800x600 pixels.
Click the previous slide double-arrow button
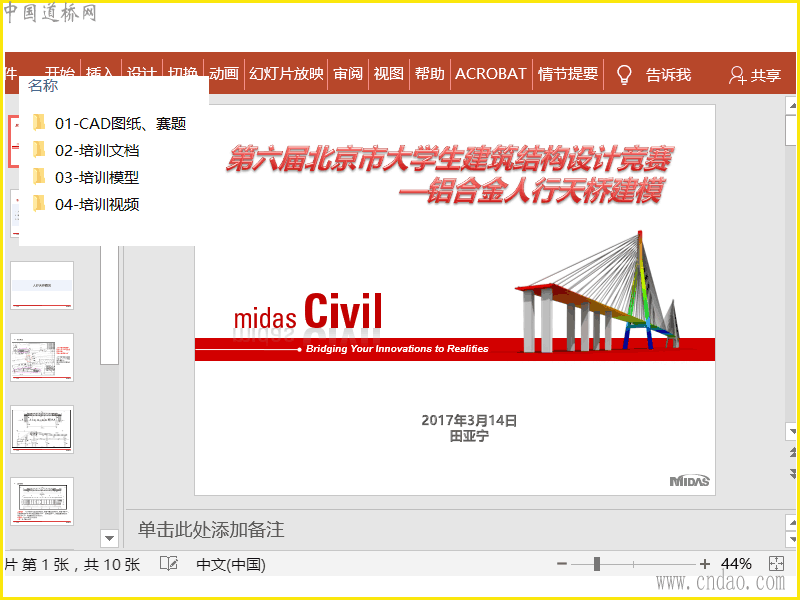(792, 452)
